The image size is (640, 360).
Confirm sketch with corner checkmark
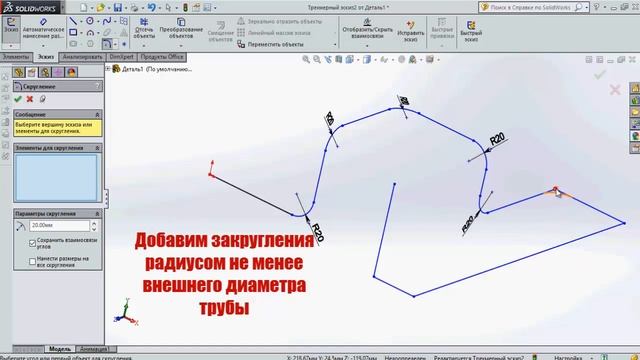pos(600,74)
